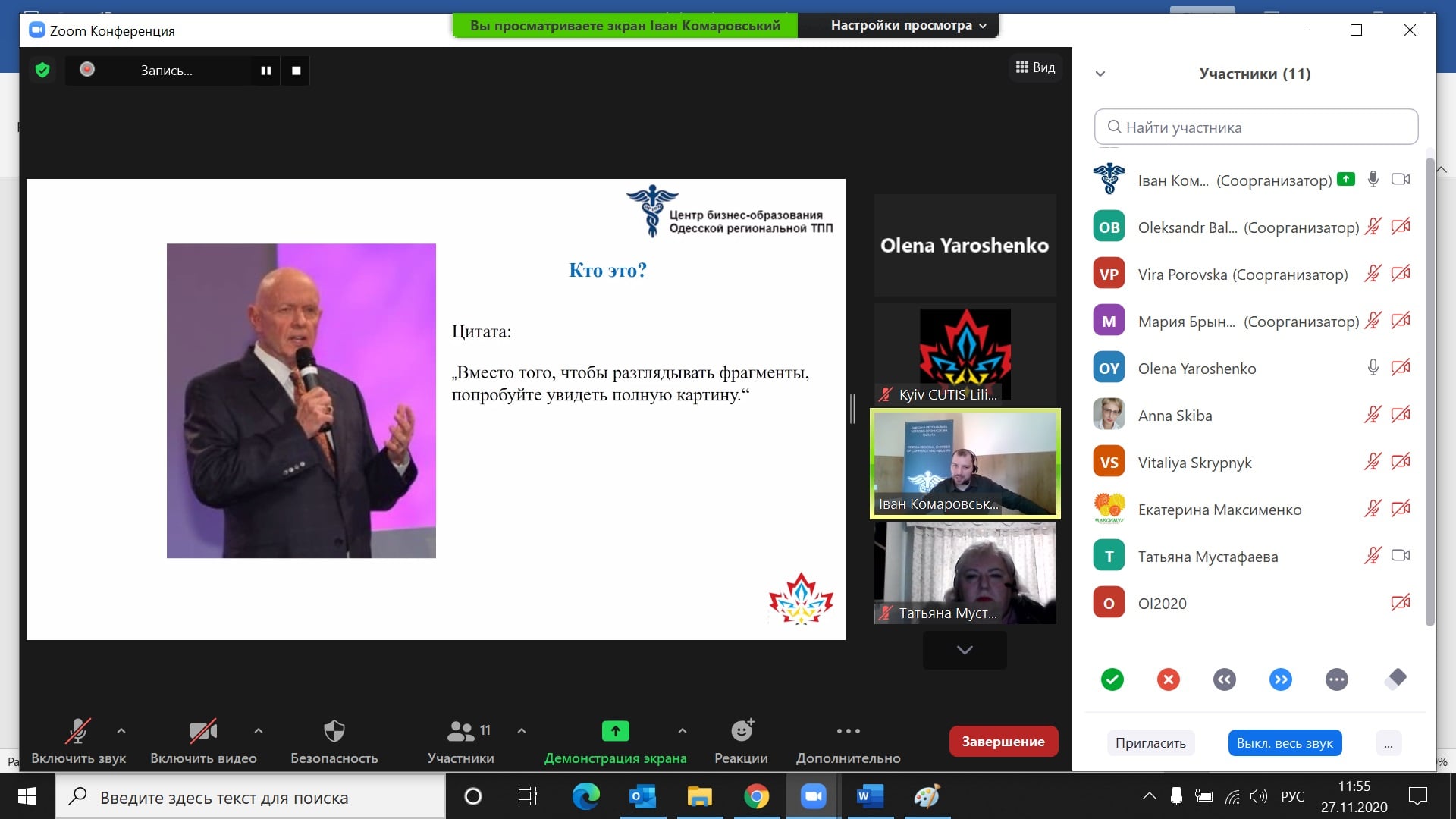The width and height of the screenshot is (1456, 819).
Task: Click the blue Go Faster arrows icon
Action: tap(1280, 679)
